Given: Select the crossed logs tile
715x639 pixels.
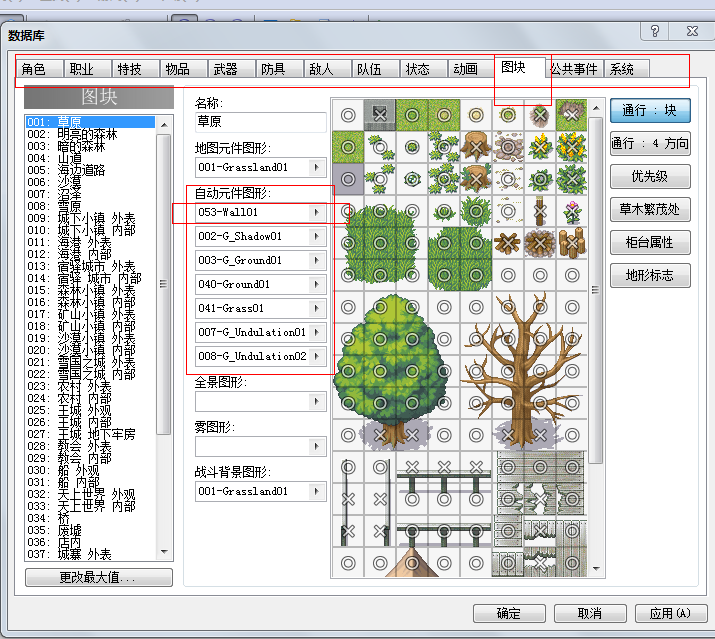Looking at the screenshot, I should coord(508,243).
